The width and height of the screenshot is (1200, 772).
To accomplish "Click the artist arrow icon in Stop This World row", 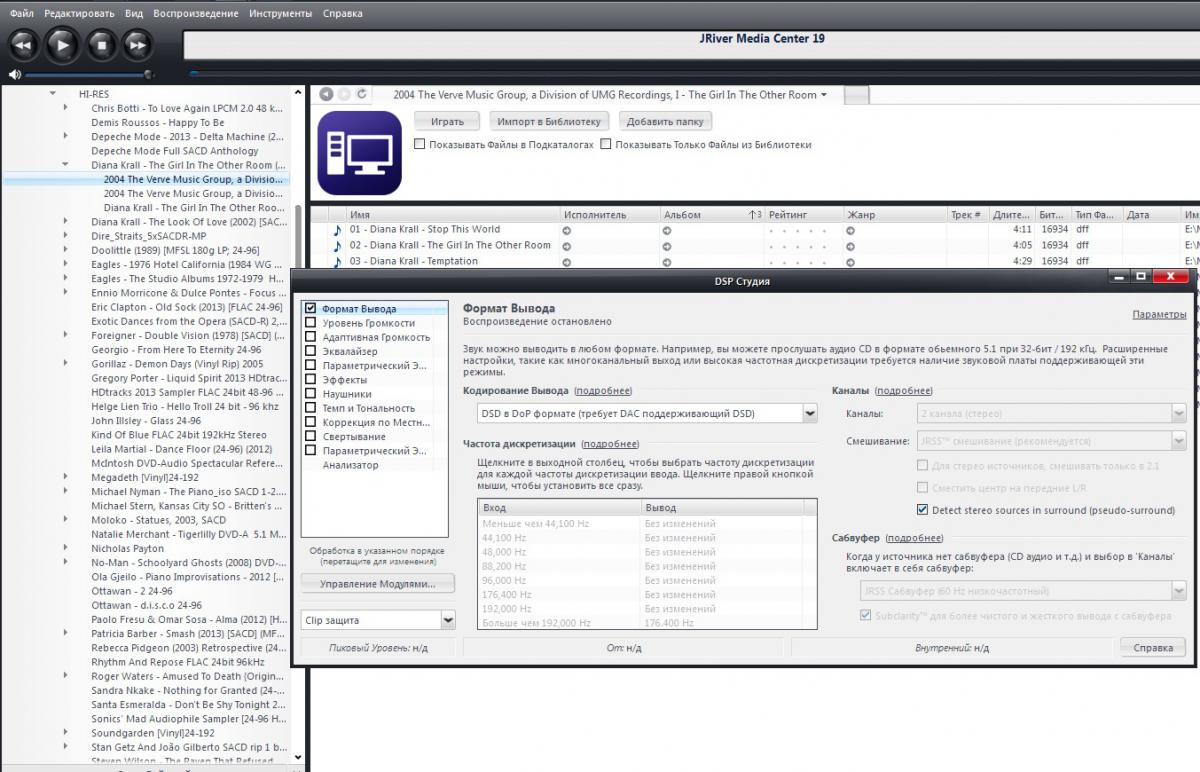I will pyautogui.click(x=567, y=230).
